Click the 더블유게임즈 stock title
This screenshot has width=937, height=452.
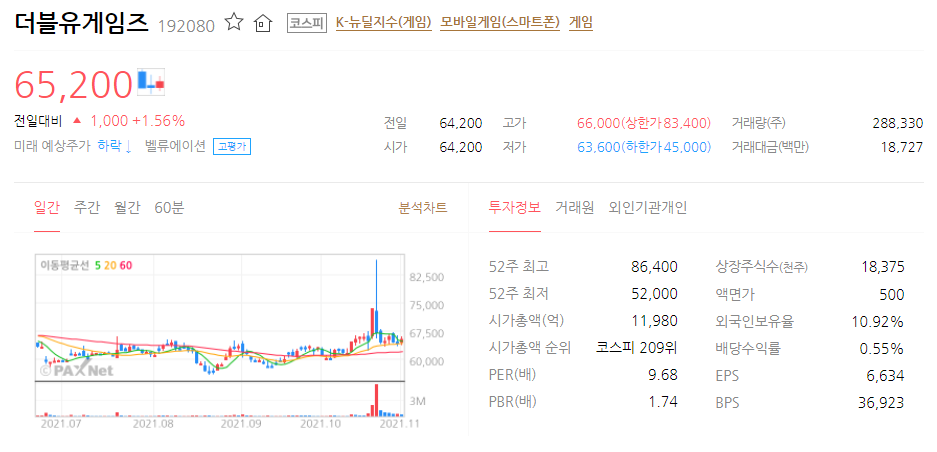[x=82, y=23]
